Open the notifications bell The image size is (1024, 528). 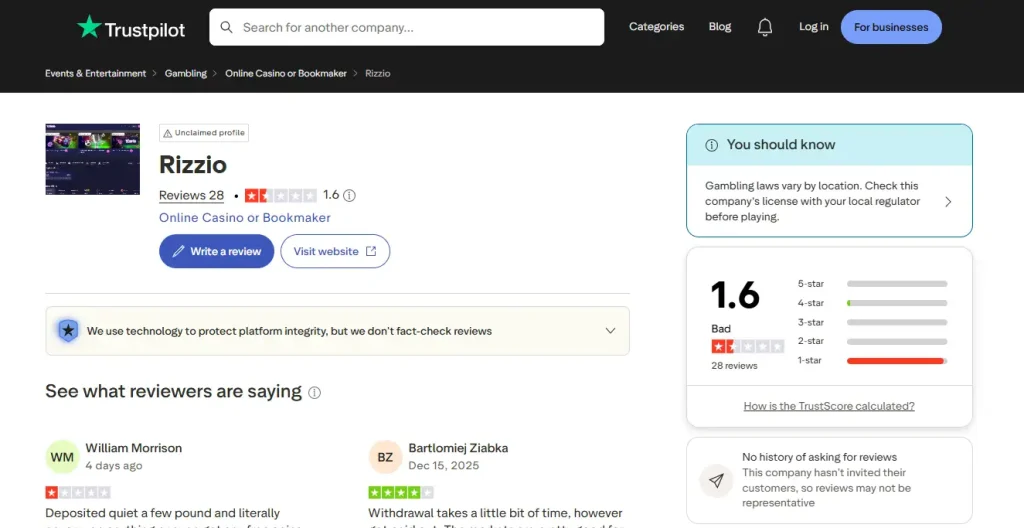(x=765, y=27)
